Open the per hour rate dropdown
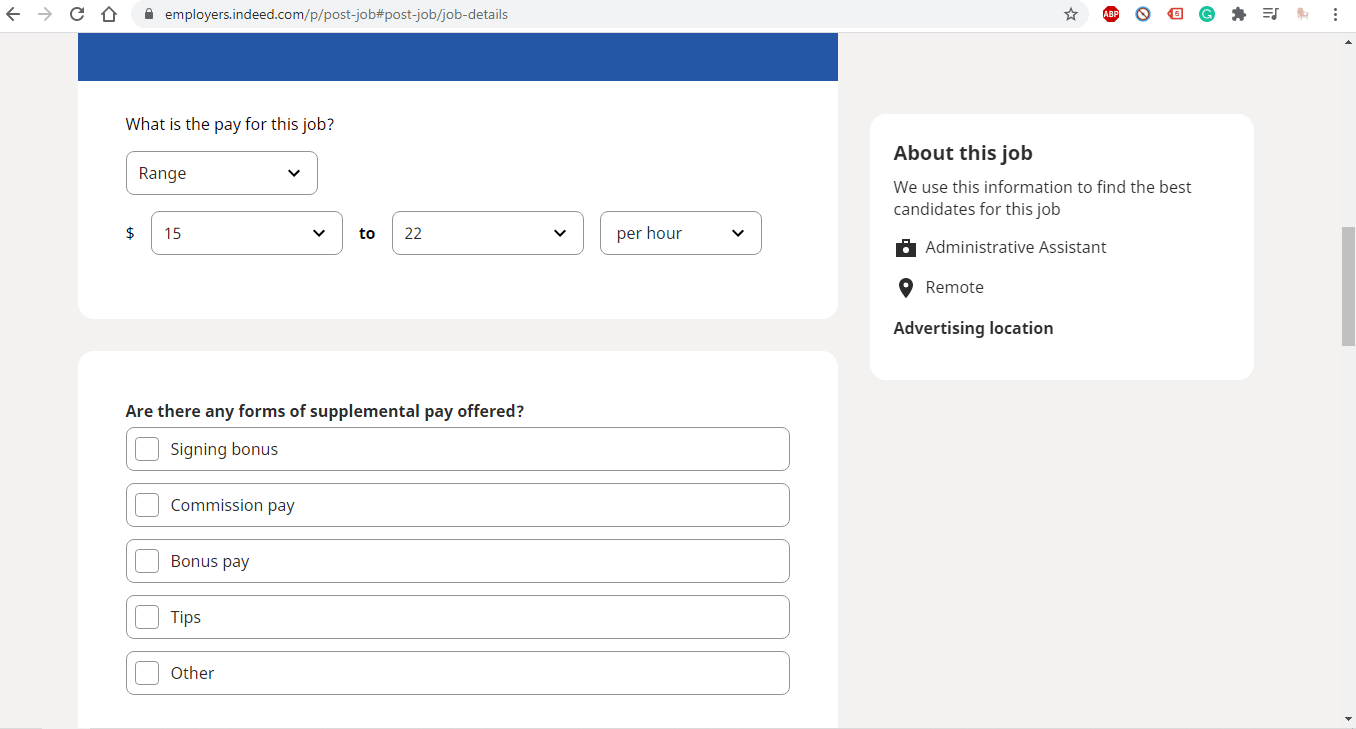1356x729 pixels. [680, 233]
